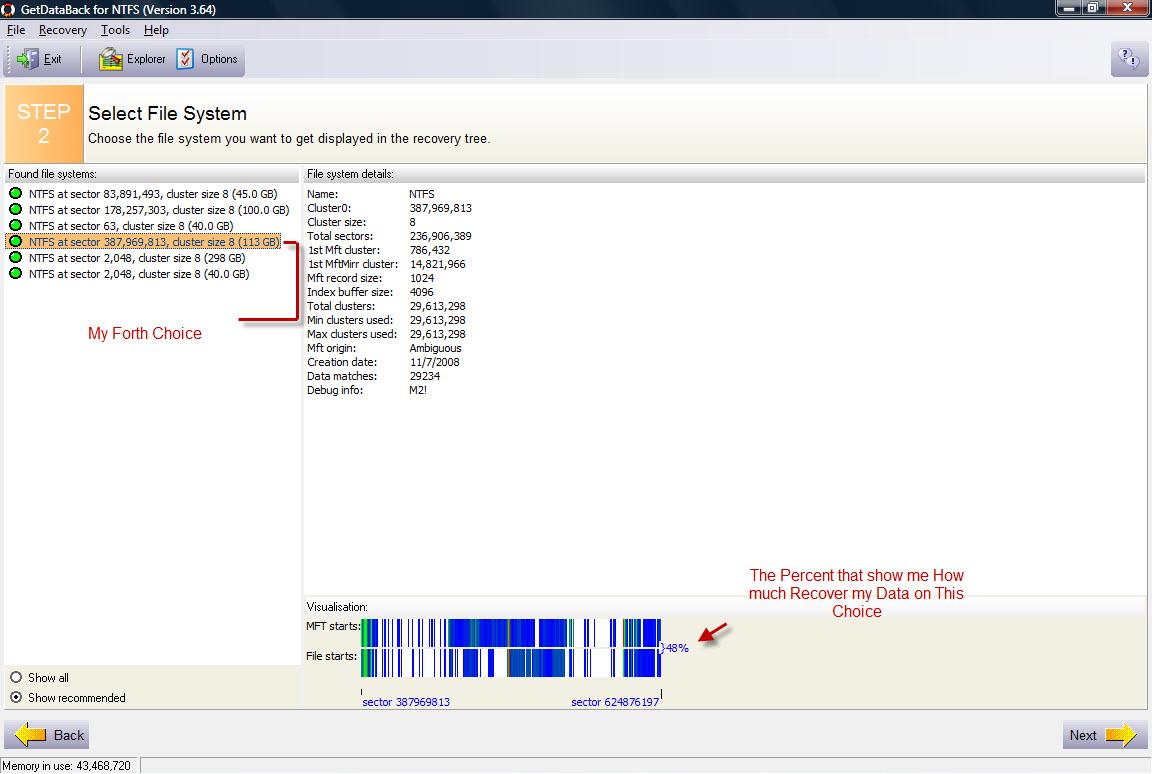This screenshot has height=774, width=1152.
Task: Click the Exit door icon in the toolbar
Action: [28, 59]
